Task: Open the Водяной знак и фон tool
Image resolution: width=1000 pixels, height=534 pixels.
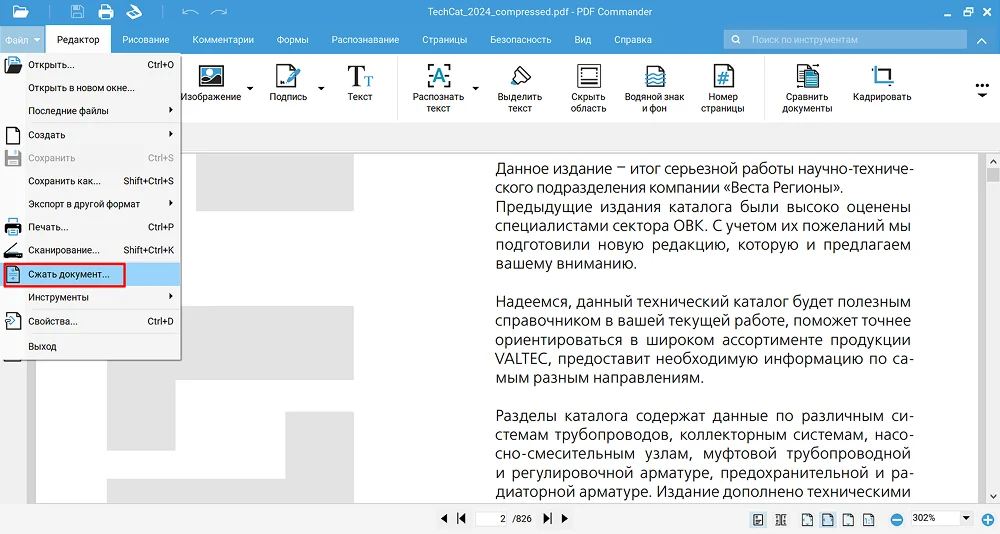Action: pos(654,78)
